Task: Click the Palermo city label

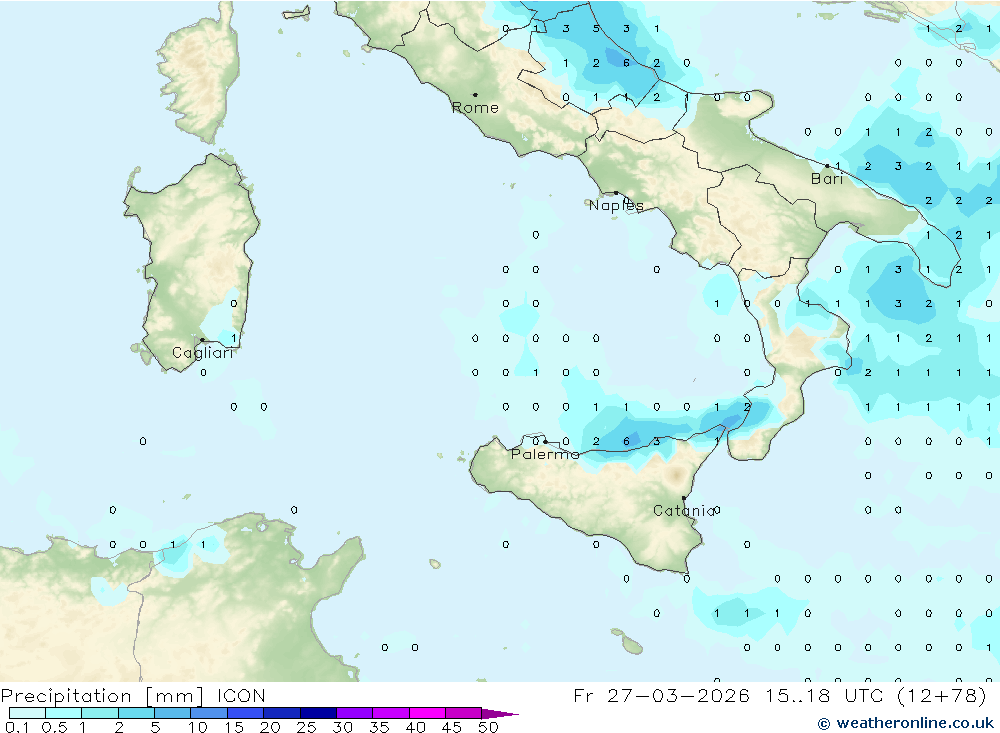Action: point(545,454)
